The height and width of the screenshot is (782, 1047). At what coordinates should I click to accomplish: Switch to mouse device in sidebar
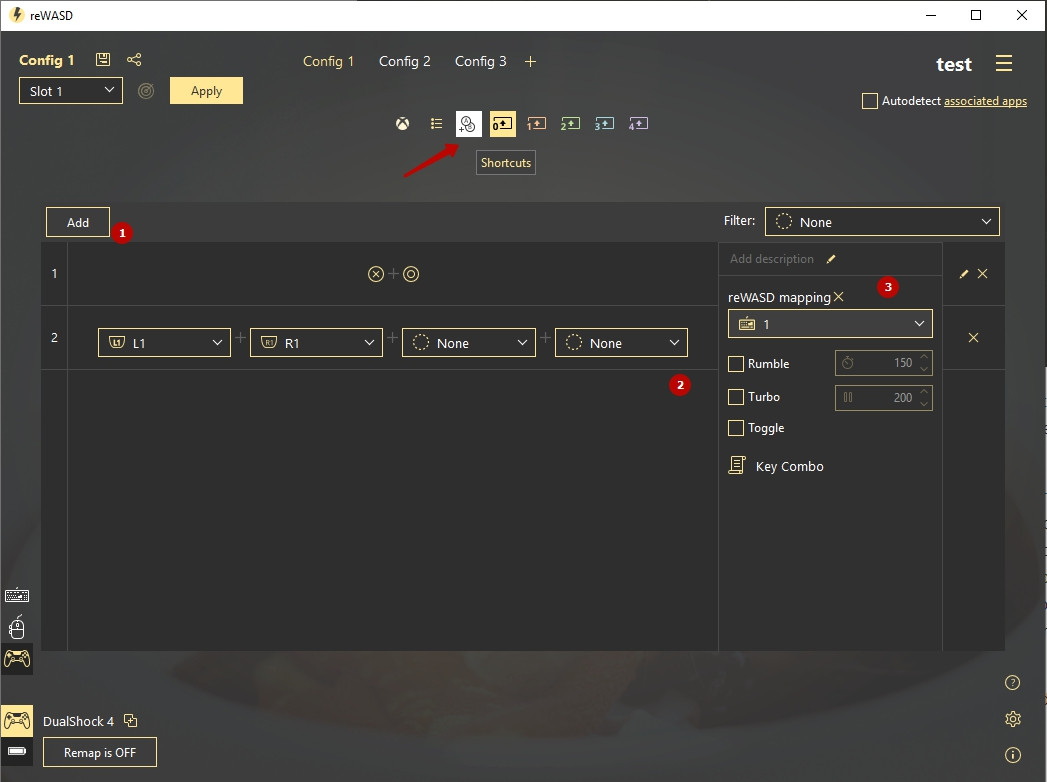(x=17, y=628)
